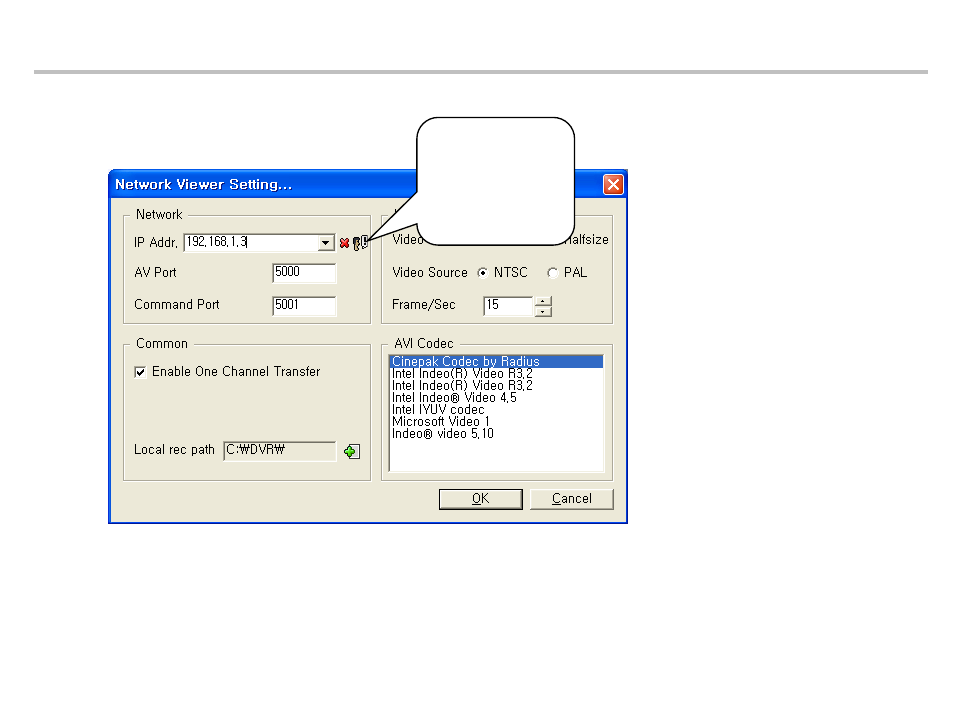The width and height of the screenshot is (954, 716).
Task: Select Intel Indeo Video 4.5 codec
Action: point(496,398)
